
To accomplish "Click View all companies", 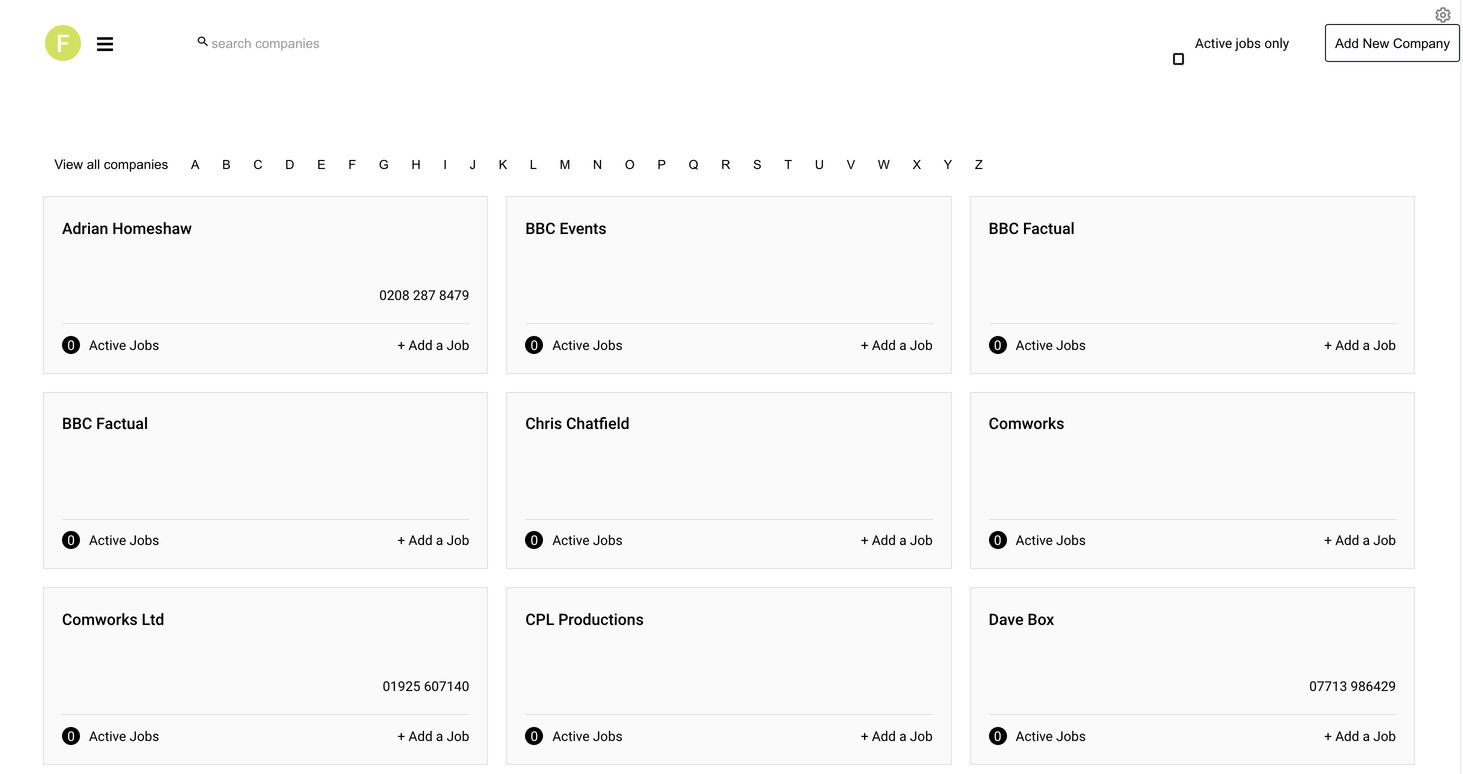I will tap(111, 164).
